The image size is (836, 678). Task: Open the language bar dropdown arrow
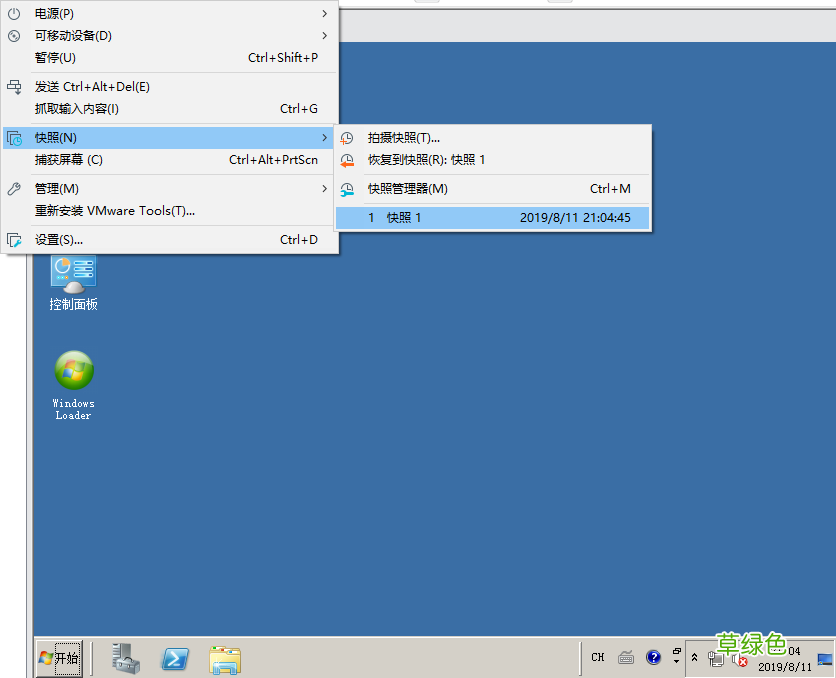pos(677,662)
